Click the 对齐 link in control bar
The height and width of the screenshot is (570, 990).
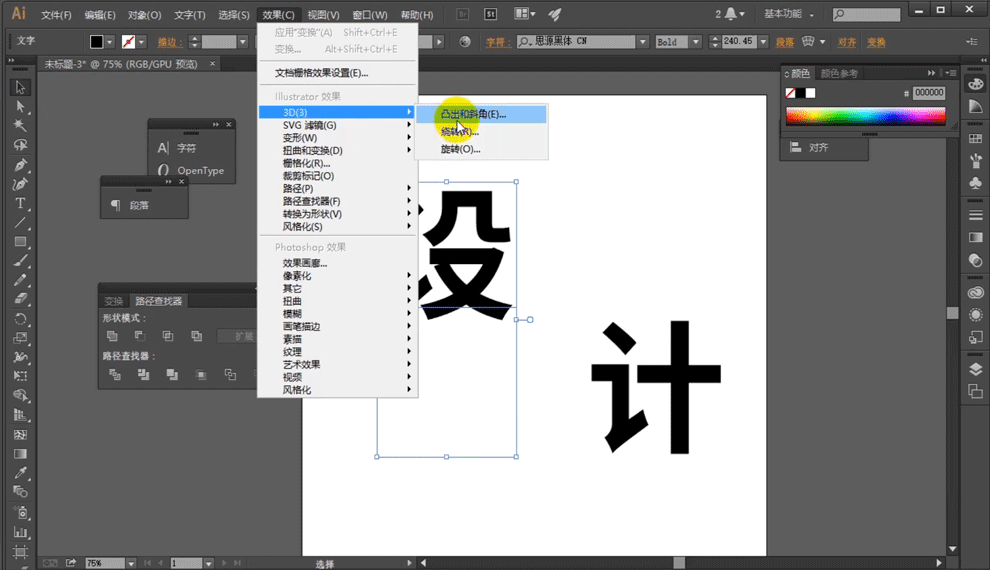[x=847, y=42]
